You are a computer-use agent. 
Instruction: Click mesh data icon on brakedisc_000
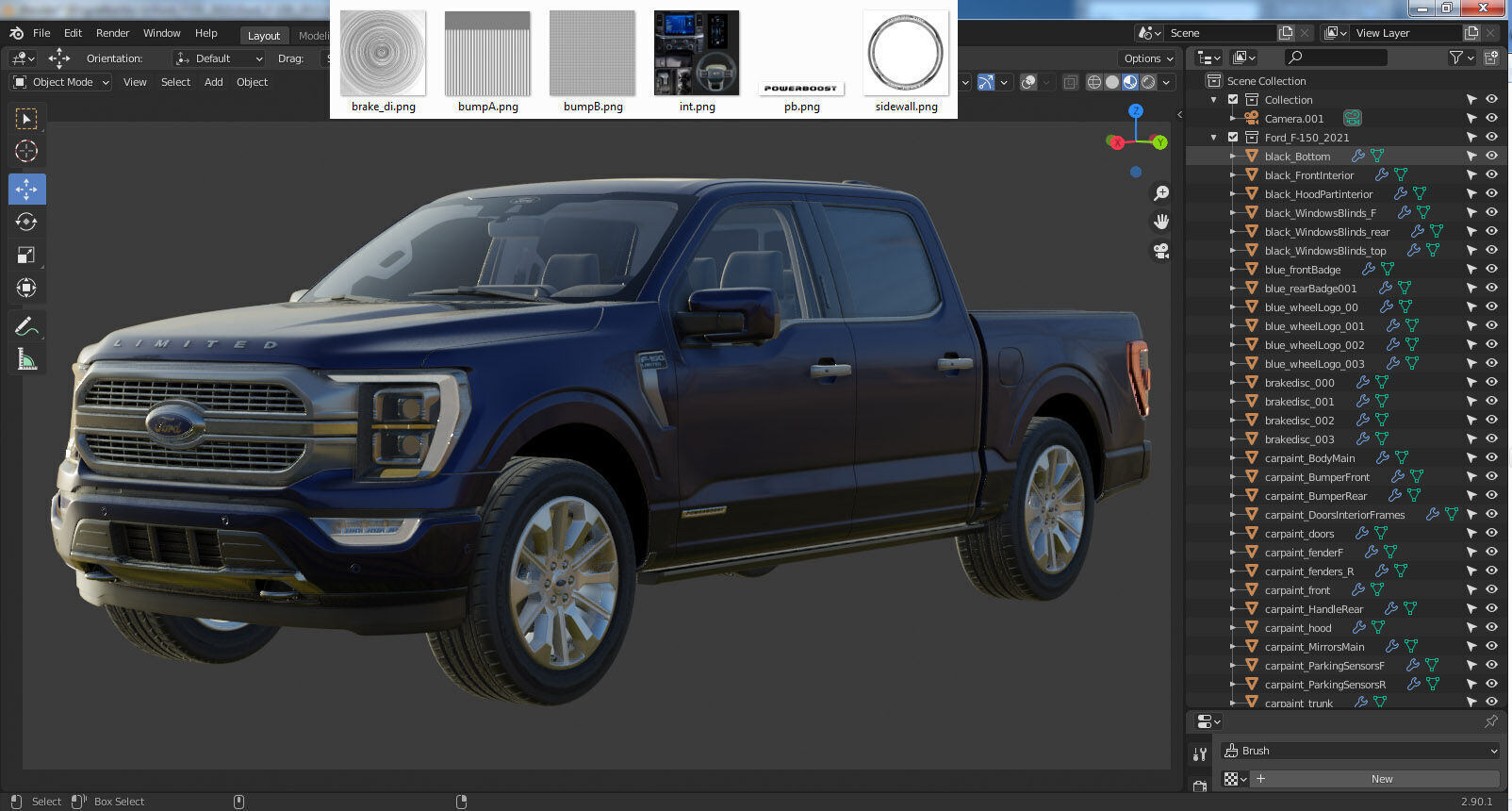(x=1382, y=383)
